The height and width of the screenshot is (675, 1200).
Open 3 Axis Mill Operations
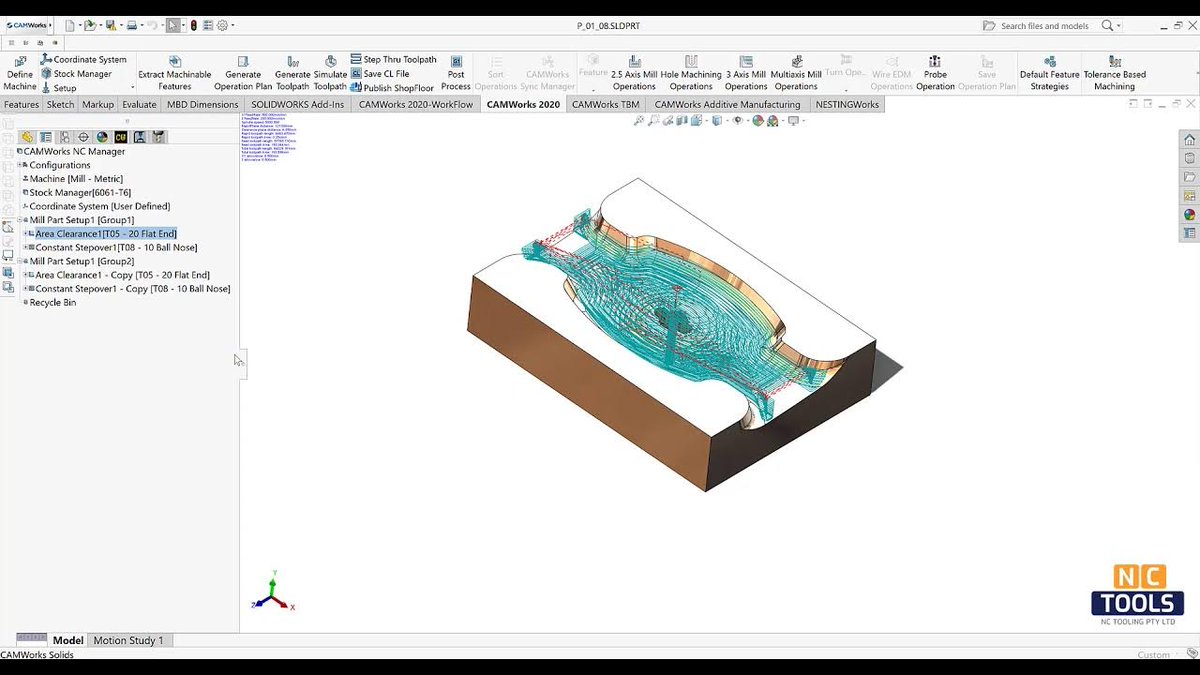click(746, 74)
